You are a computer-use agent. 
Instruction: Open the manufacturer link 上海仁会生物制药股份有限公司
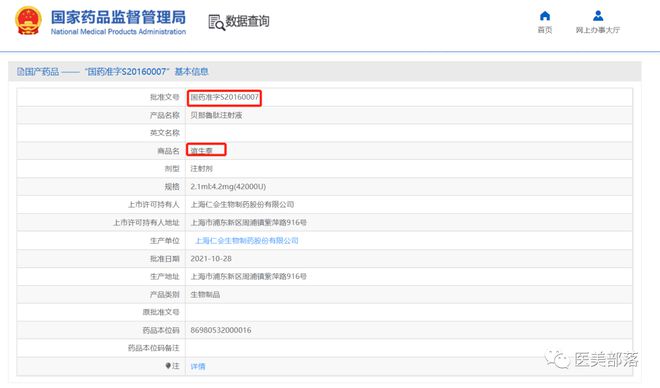[247, 241]
